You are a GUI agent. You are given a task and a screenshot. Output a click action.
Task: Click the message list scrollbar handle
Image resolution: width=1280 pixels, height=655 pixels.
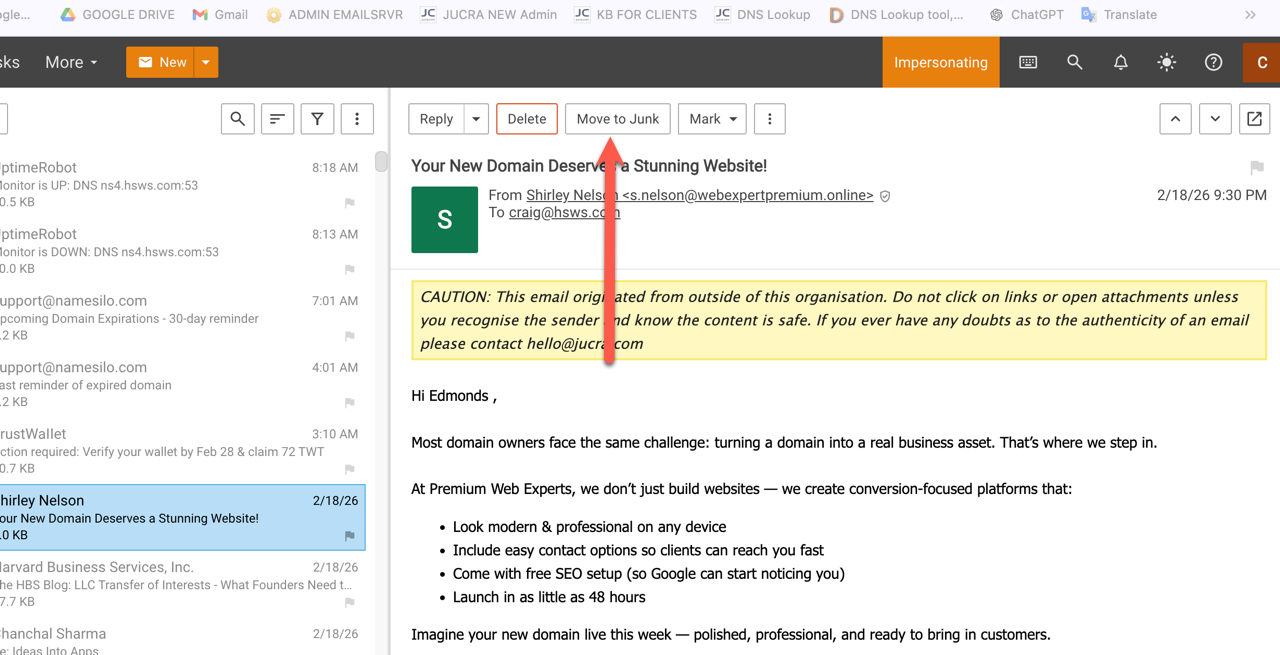tap(381, 162)
